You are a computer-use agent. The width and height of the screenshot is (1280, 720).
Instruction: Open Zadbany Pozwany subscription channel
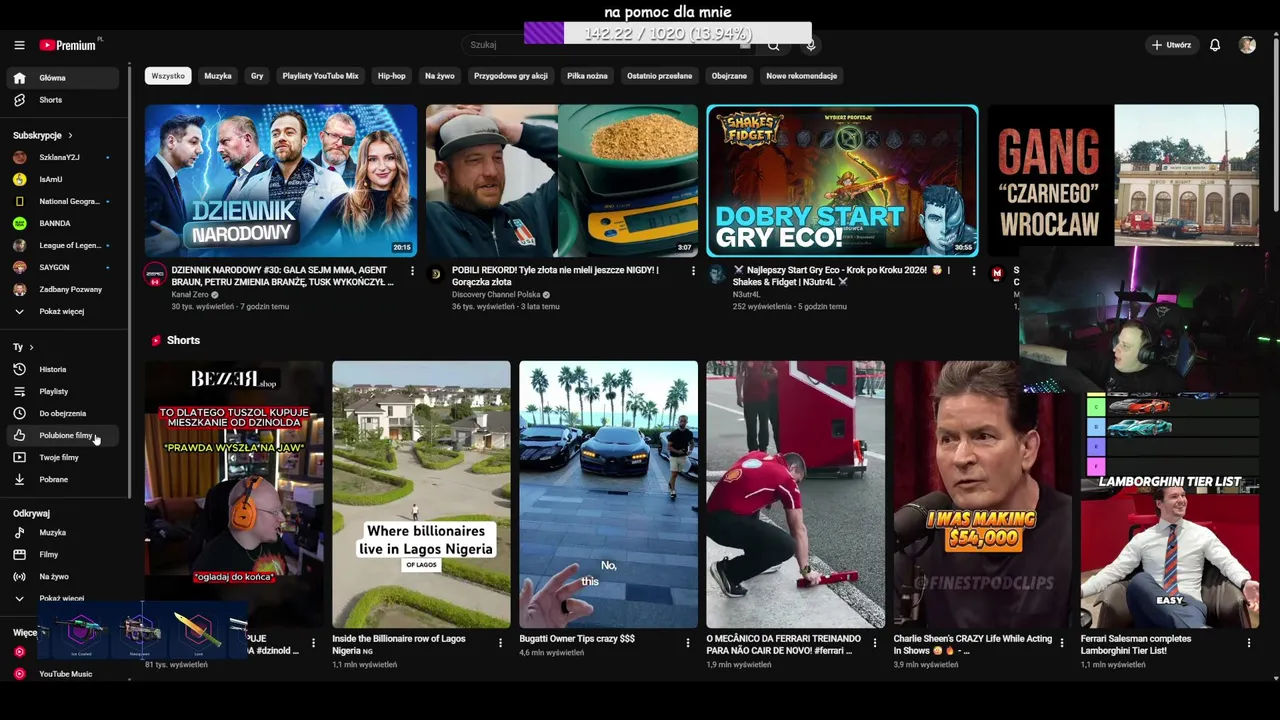62,289
